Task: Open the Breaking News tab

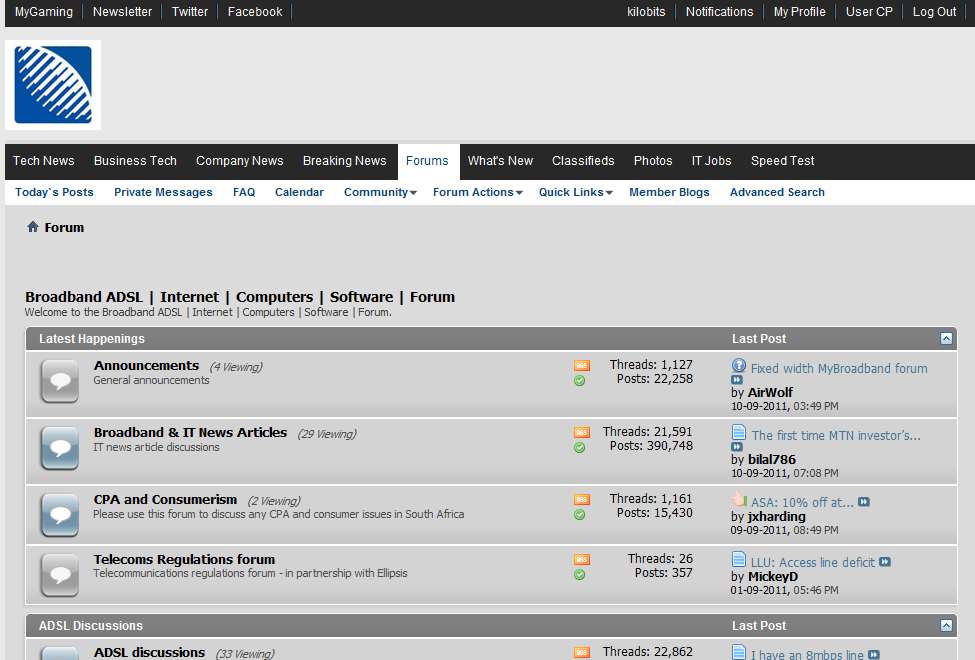Action: pos(344,161)
